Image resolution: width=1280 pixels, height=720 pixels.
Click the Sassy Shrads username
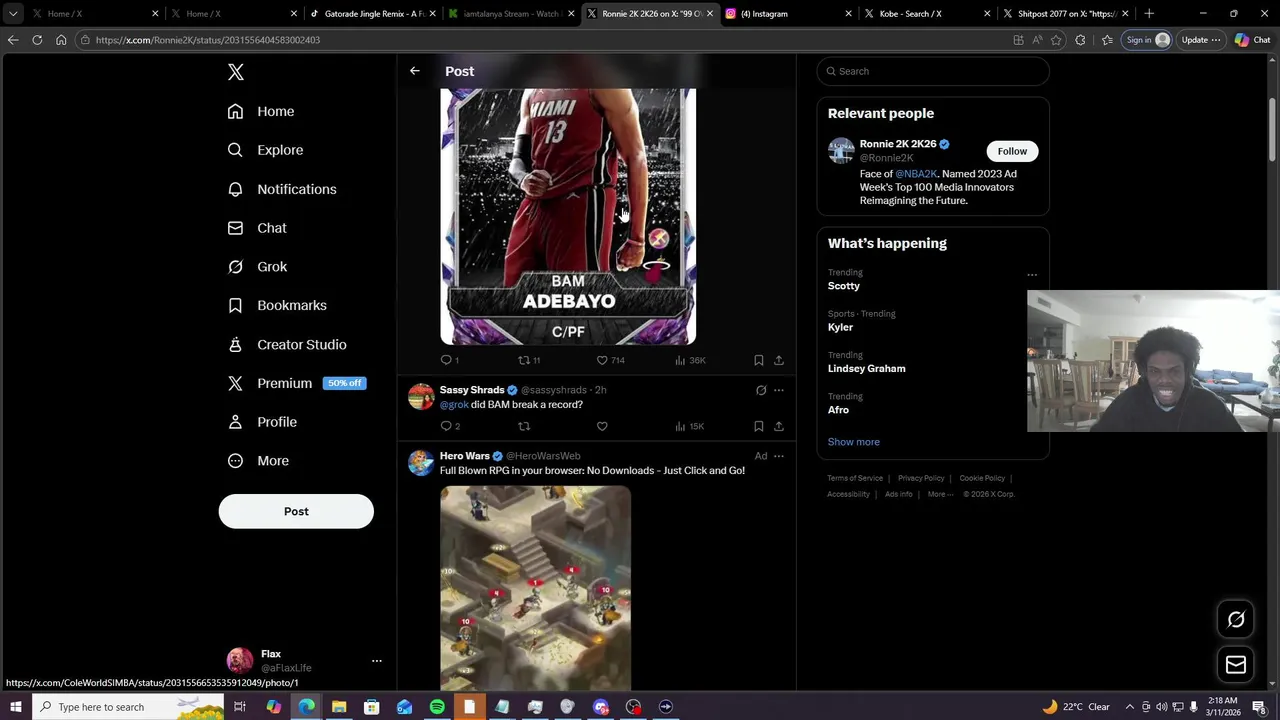point(472,390)
